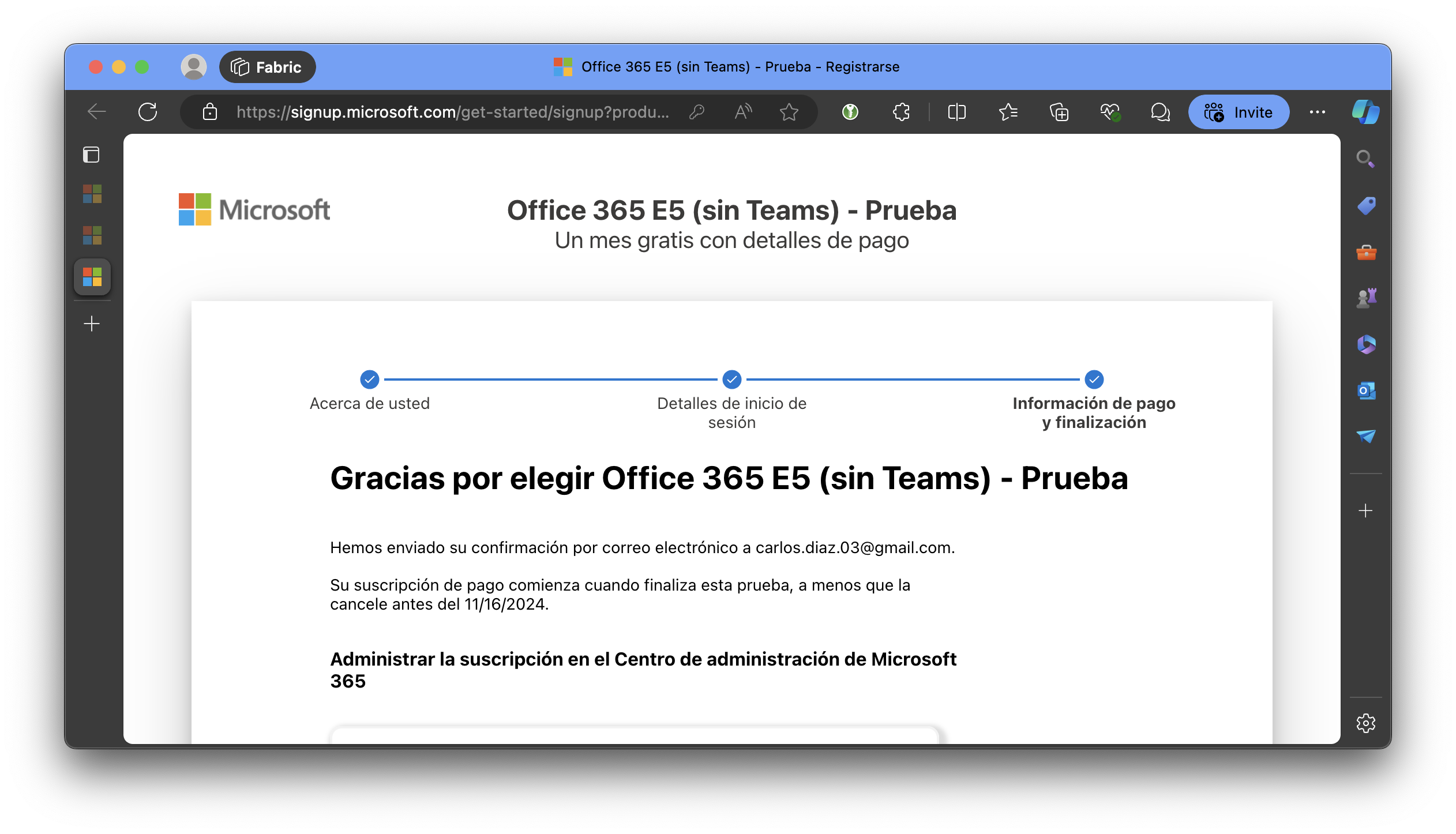
Task: Switch to Fabric workspace pill
Action: pyautogui.click(x=267, y=67)
